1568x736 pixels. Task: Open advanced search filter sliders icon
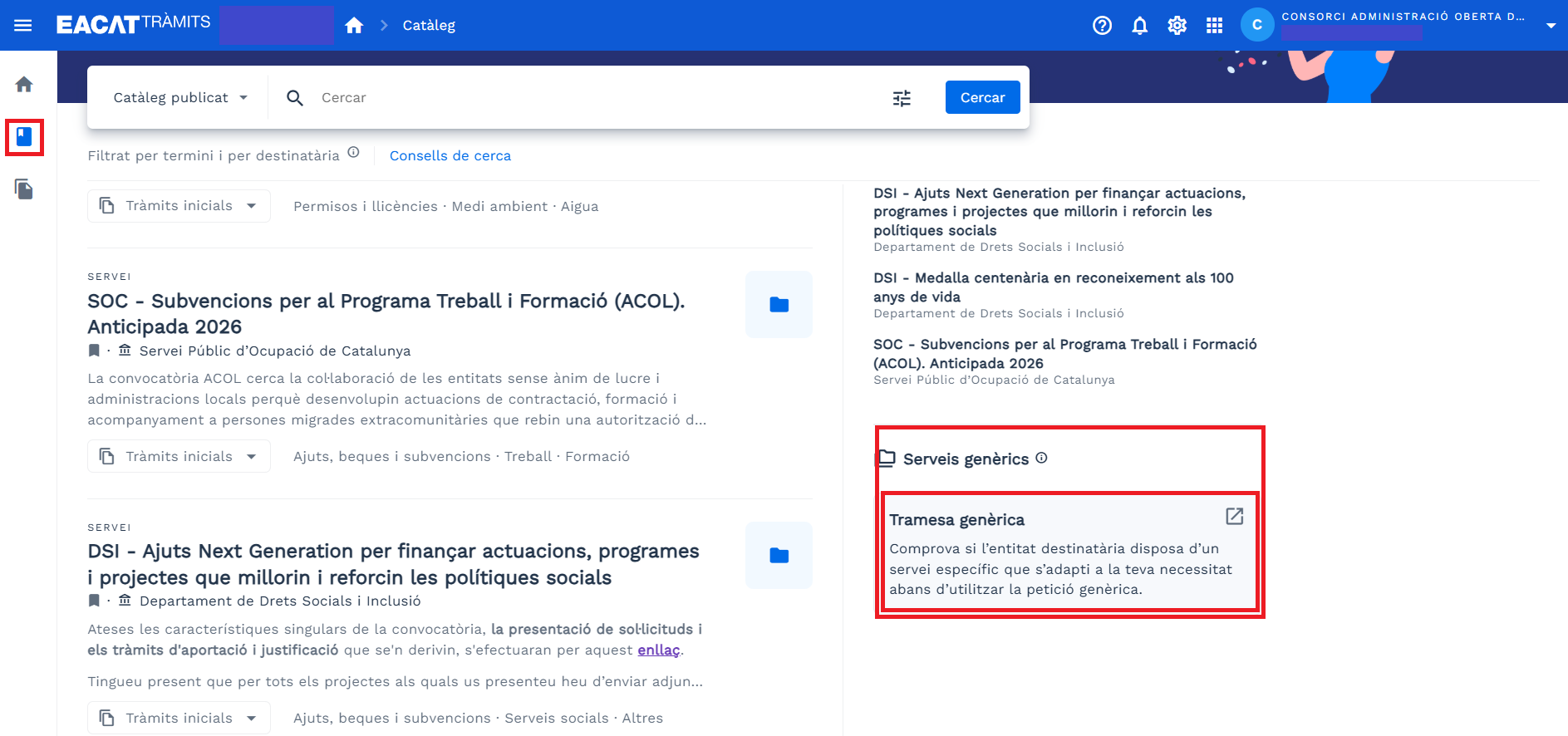(902, 98)
